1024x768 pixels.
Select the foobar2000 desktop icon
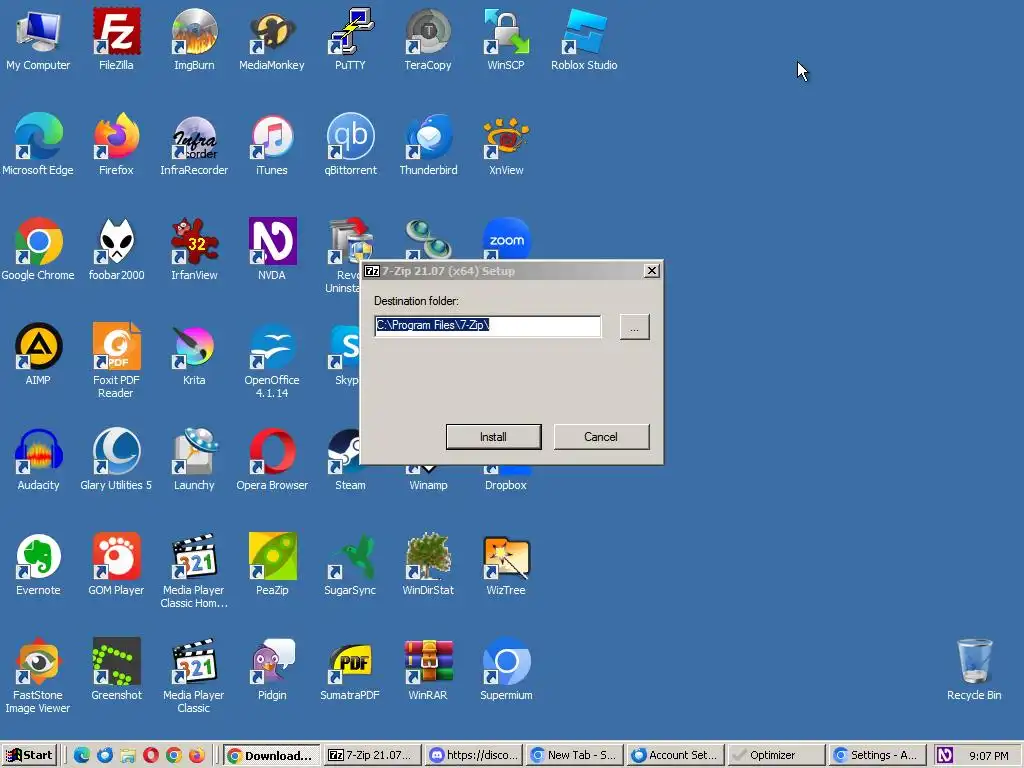click(116, 249)
